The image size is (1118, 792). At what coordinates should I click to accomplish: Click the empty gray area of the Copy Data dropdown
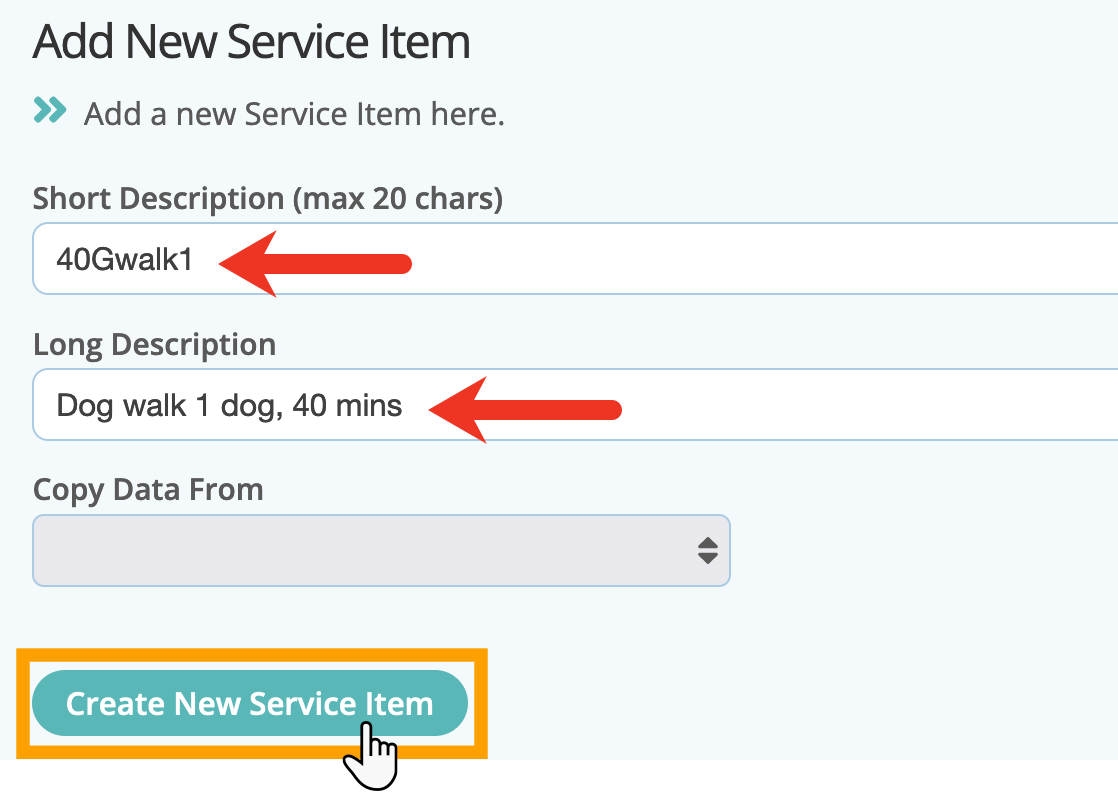tap(364, 550)
